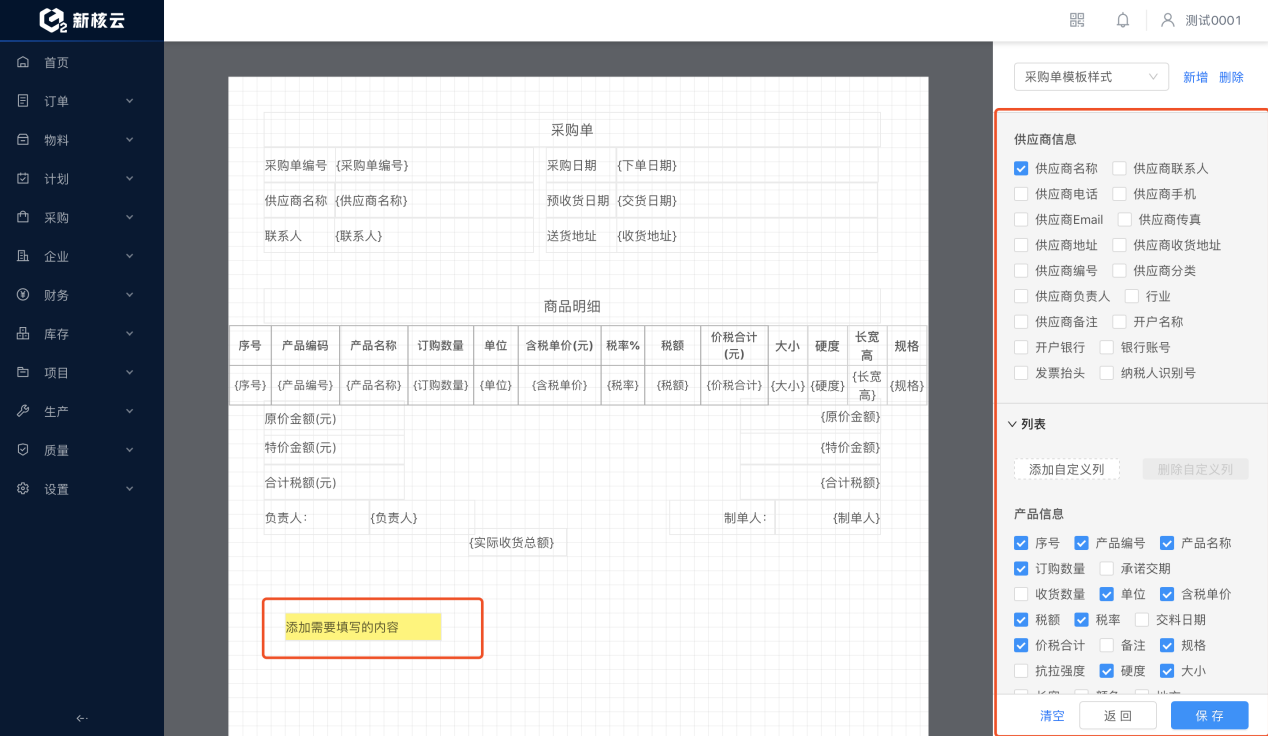Open the QR code icon in header
Image resolution: width=1268 pixels, height=736 pixels.
click(1077, 20)
